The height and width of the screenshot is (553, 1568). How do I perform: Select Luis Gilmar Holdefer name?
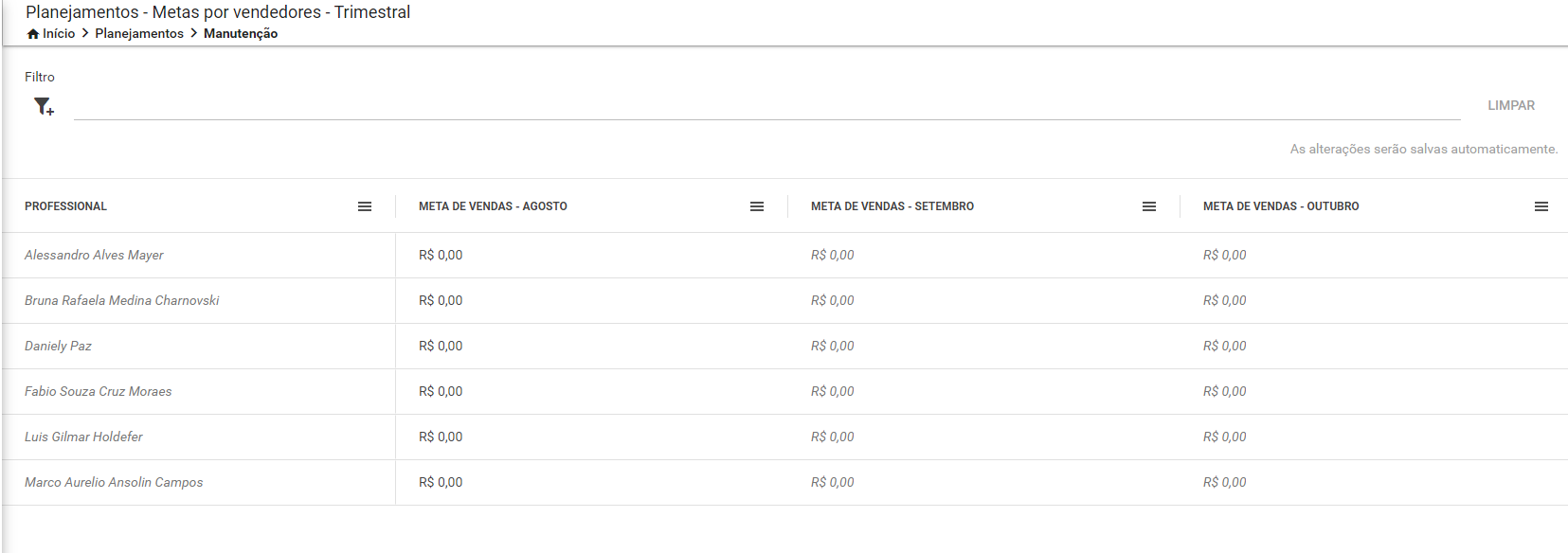83,437
